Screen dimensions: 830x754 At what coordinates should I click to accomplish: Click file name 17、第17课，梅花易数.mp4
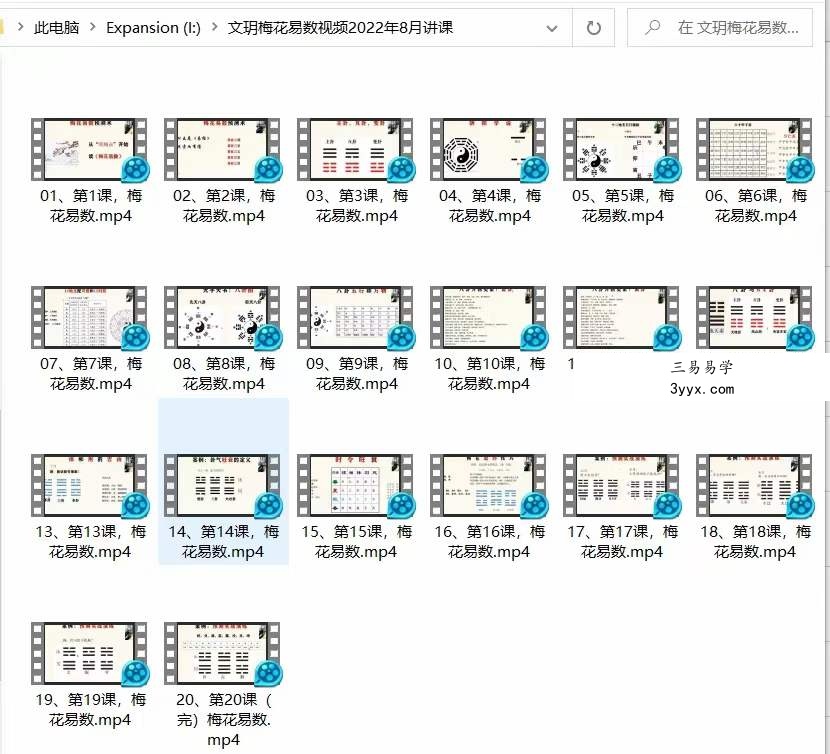point(622,542)
